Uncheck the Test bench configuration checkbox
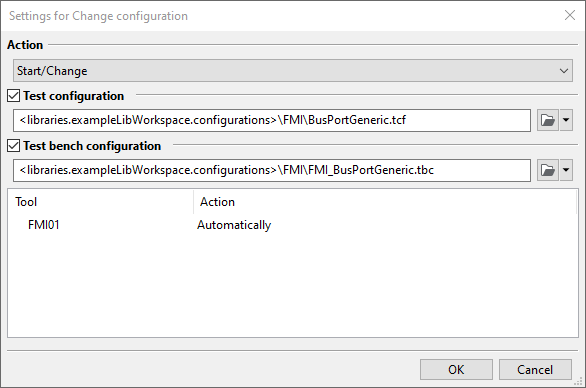The width and height of the screenshot is (586, 388). pos(13,145)
